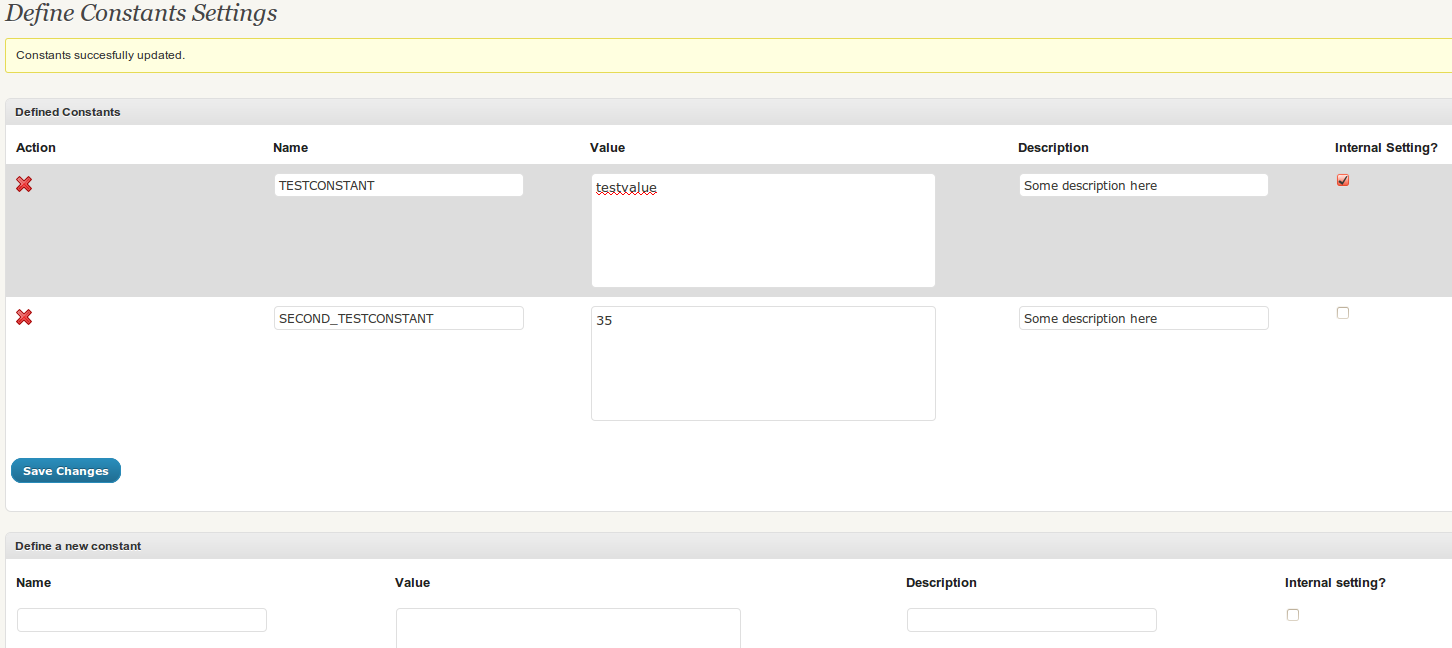Image resolution: width=1452 pixels, height=648 pixels.
Task: Click the new constant Description input
Action: (x=1032, y=620)
